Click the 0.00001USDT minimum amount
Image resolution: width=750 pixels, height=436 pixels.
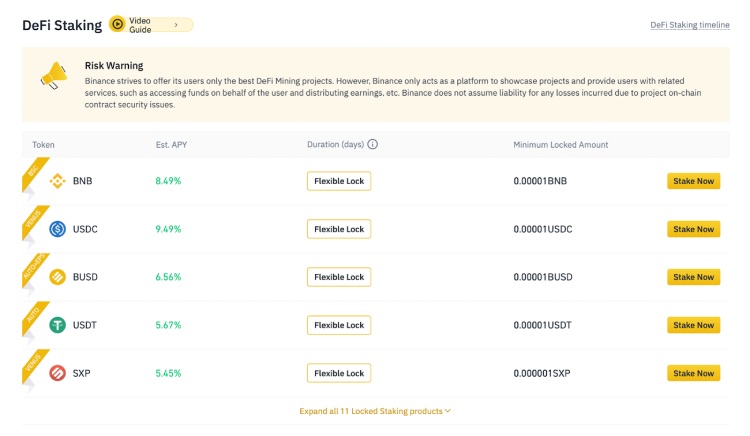[542, 325]
